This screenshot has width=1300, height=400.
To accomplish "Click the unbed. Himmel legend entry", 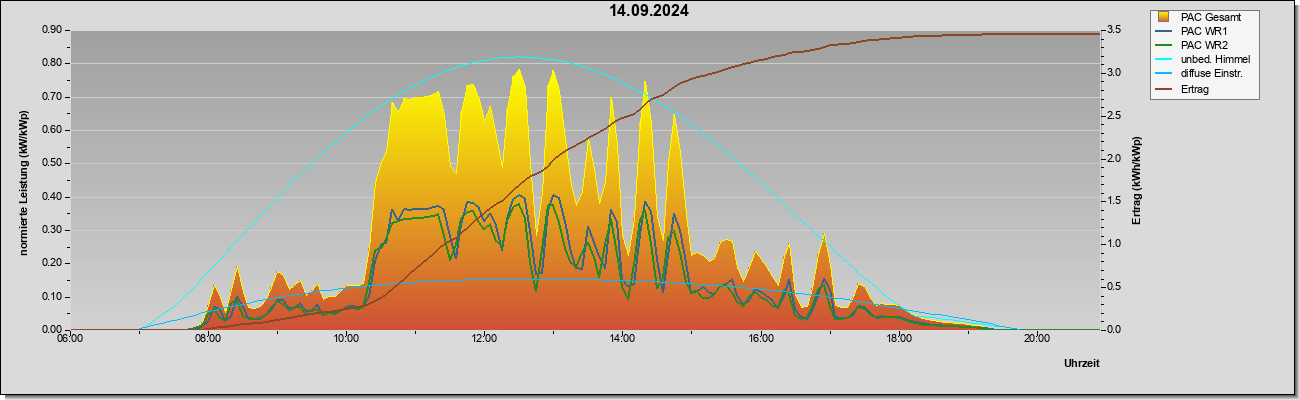I will click(1204, 60).
